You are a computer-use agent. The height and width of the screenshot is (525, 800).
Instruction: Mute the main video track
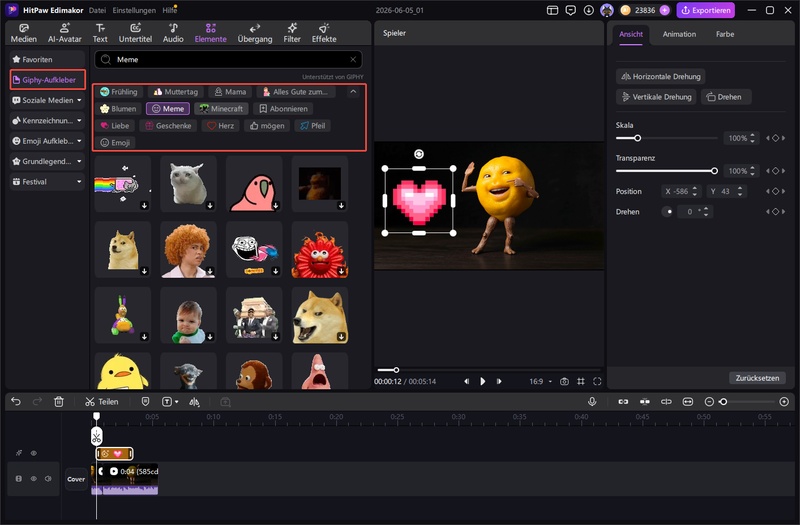48,479
